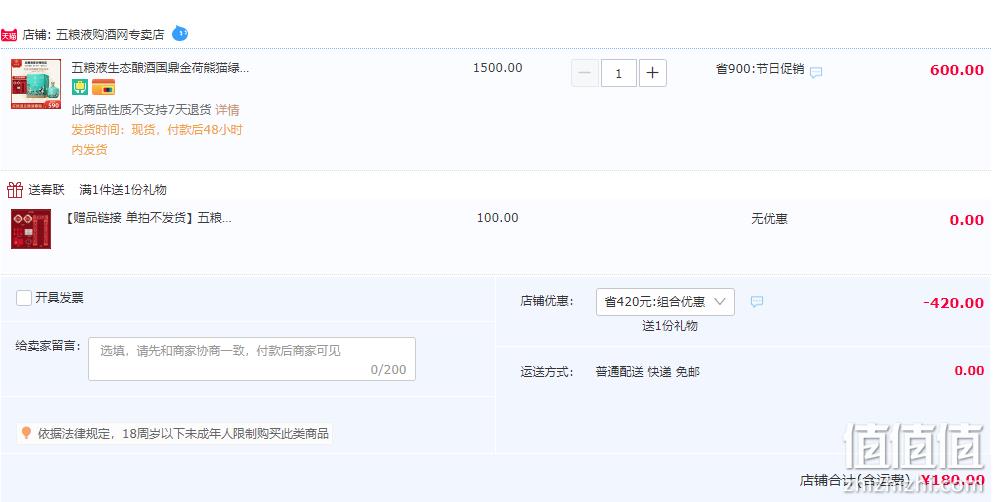Screen dimensions: 993x502
Task: Click the comment icon next to 节日促销
Action: tap(816, 72)
